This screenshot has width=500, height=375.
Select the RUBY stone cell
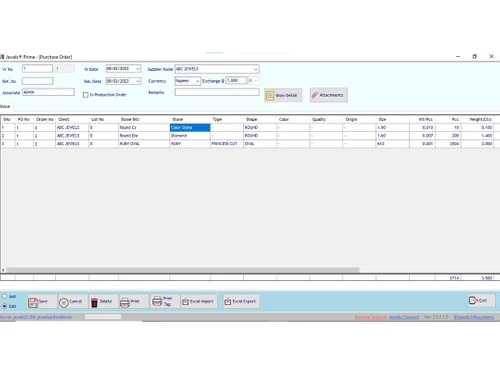(x=190, y=144)
